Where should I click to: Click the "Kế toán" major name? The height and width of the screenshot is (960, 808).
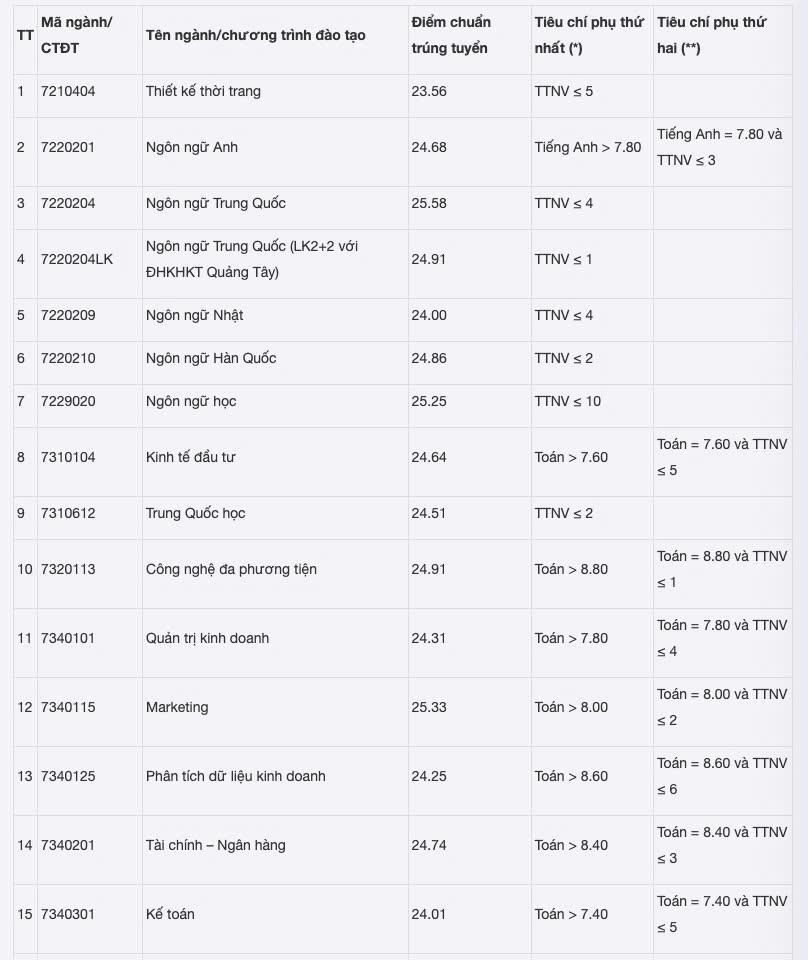click(170, 914)
